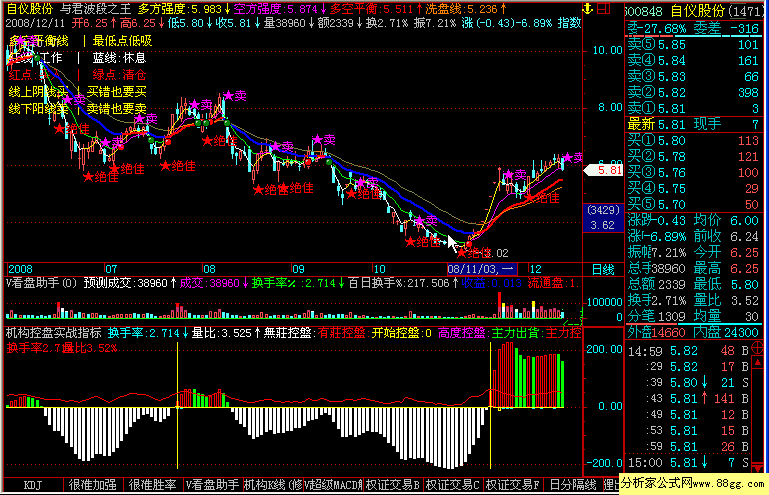The height and width of the screenshot is (495, 769).
Task: Click the 卖② 5.82 ask row
Action: click(693, 93)
